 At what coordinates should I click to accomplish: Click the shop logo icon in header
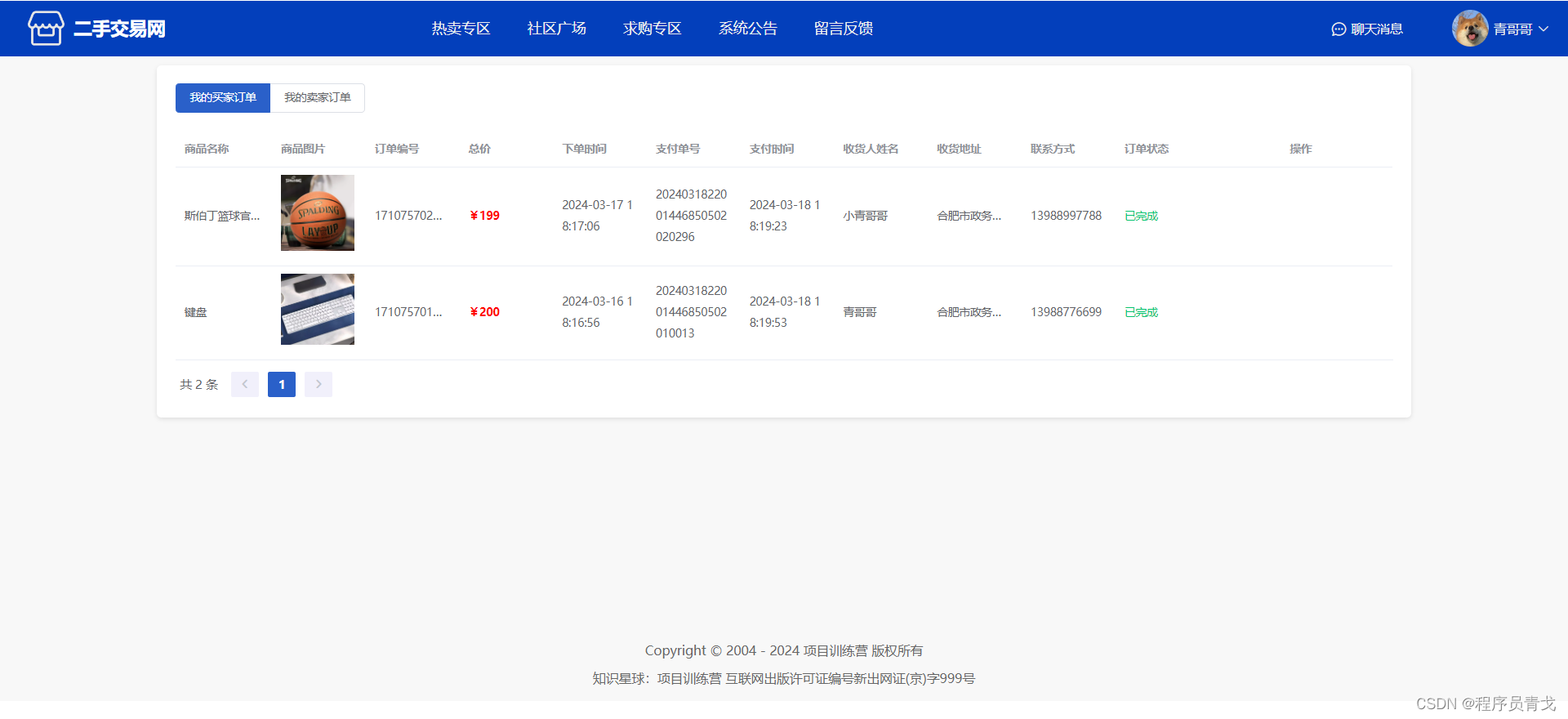click(x=46, y=29)
